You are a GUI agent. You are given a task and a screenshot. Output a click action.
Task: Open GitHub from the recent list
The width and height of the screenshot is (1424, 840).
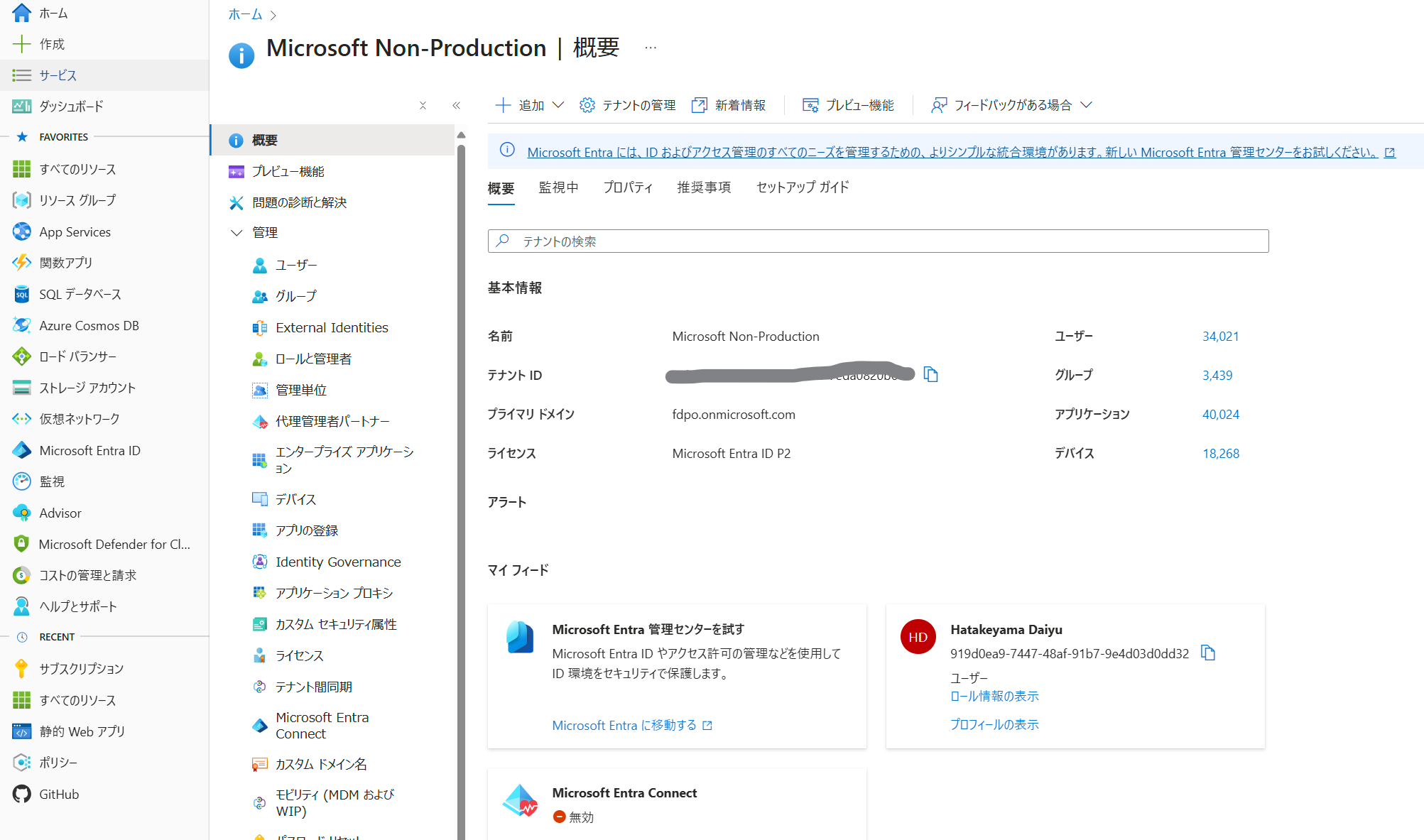tap(58, 794)
